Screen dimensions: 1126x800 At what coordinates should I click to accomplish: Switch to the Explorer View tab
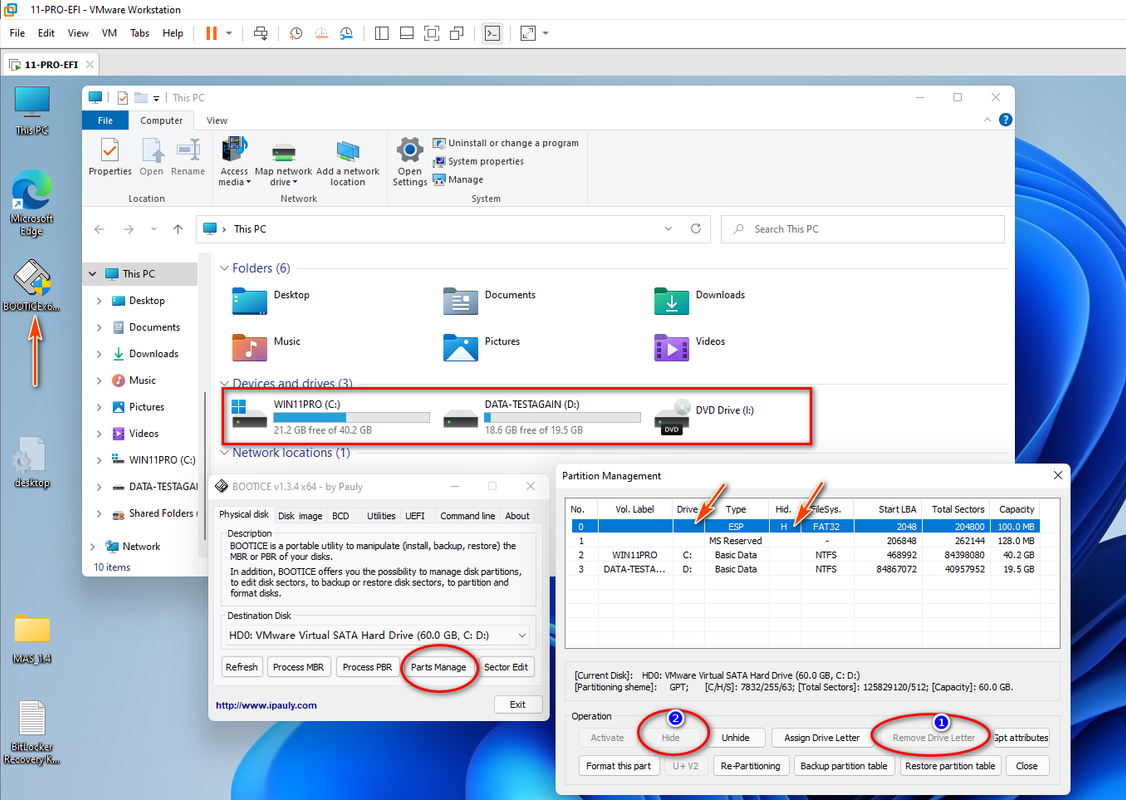[217, 121]
